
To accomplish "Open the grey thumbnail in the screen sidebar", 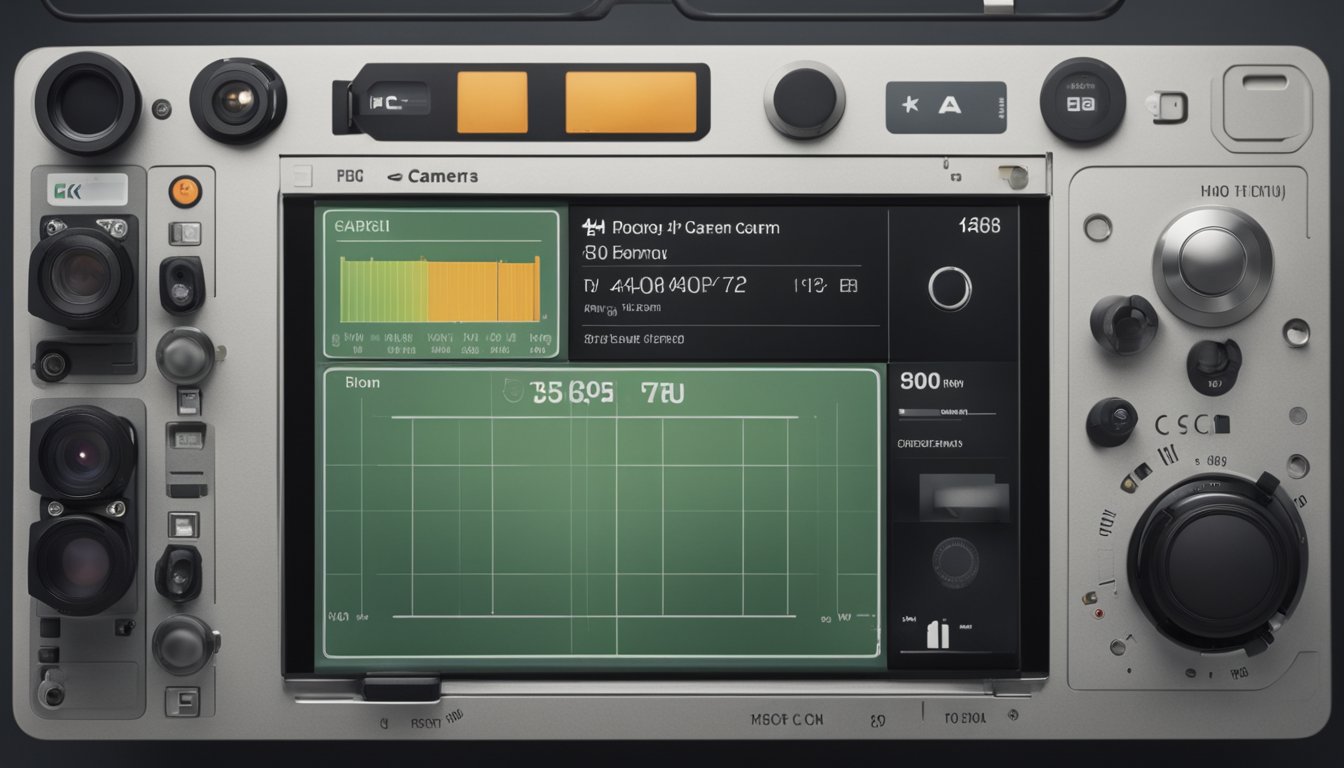I will (963, 496).
